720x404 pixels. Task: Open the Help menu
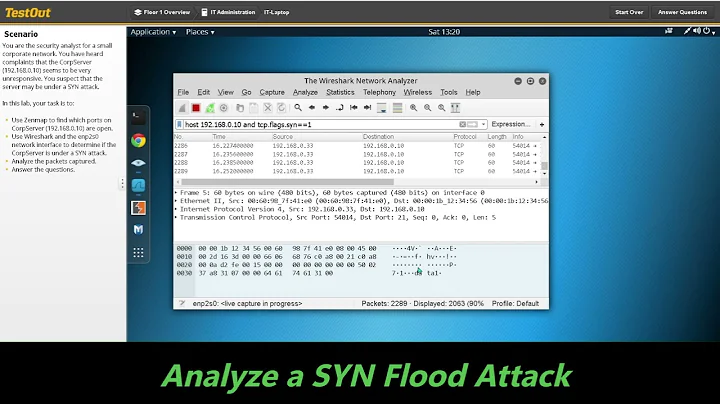point(473,92)
